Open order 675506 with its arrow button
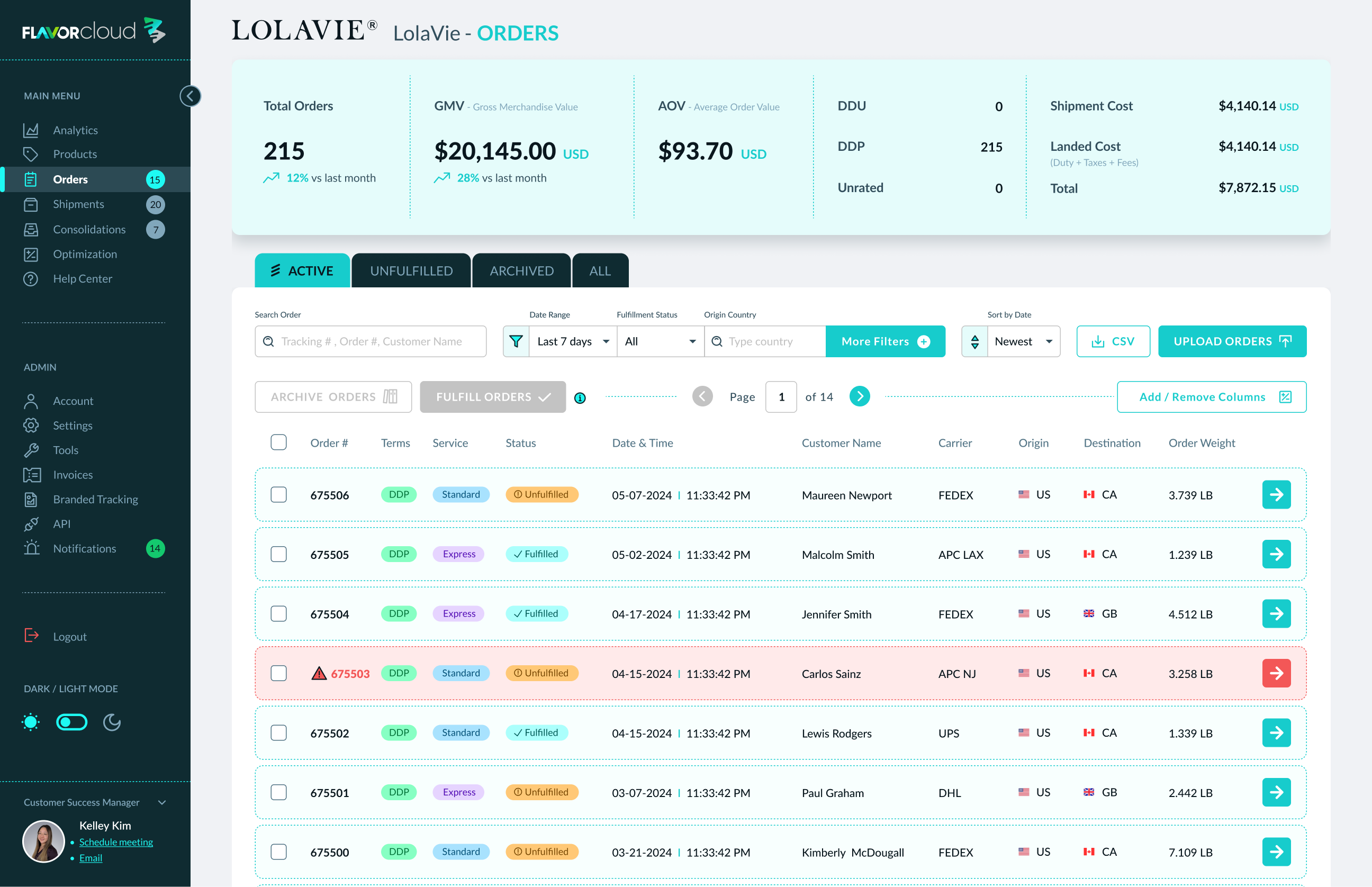1372x887 pixels. [x=1276, y=495]
